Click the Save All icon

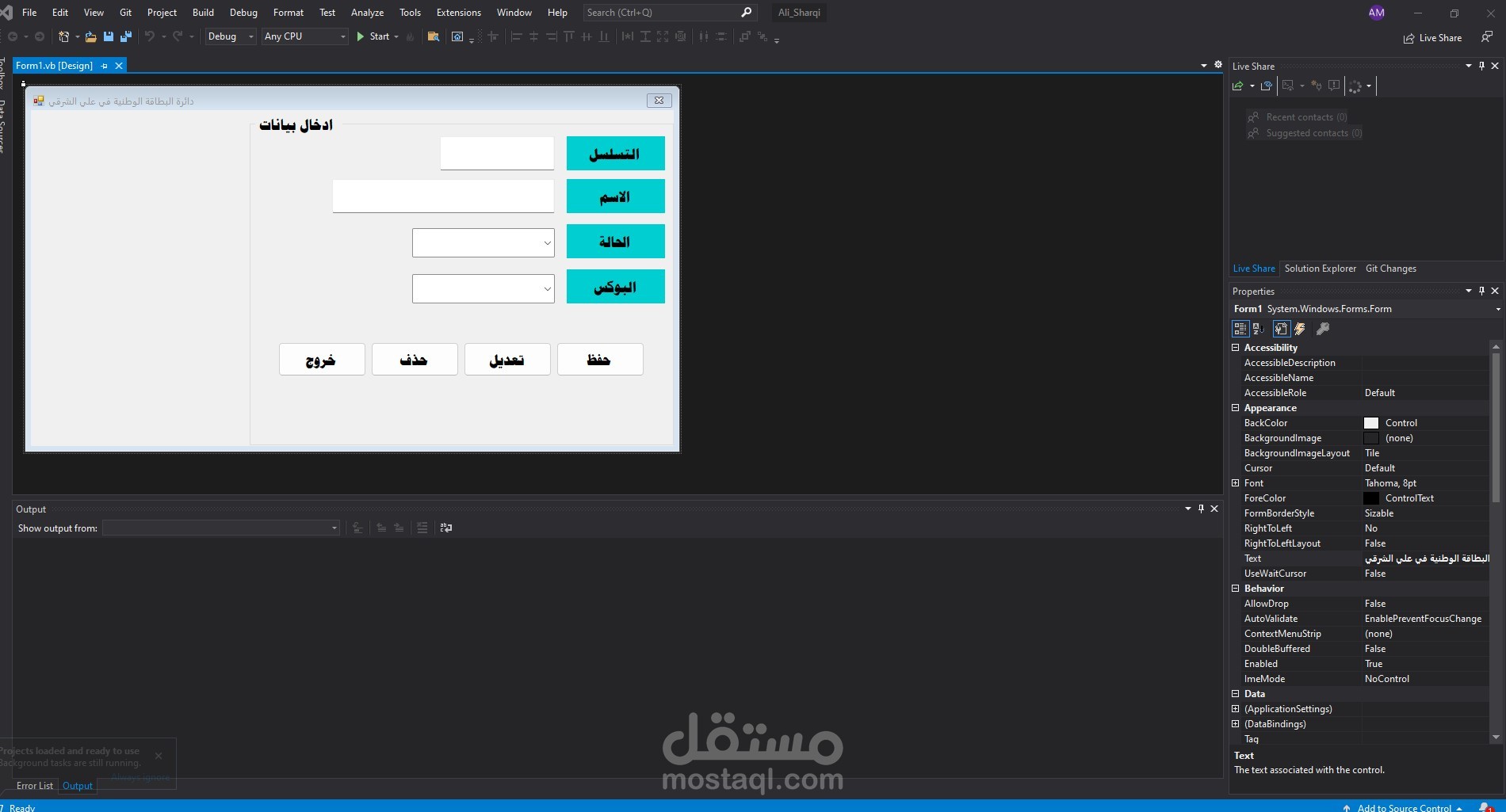(x=125, y=36)
